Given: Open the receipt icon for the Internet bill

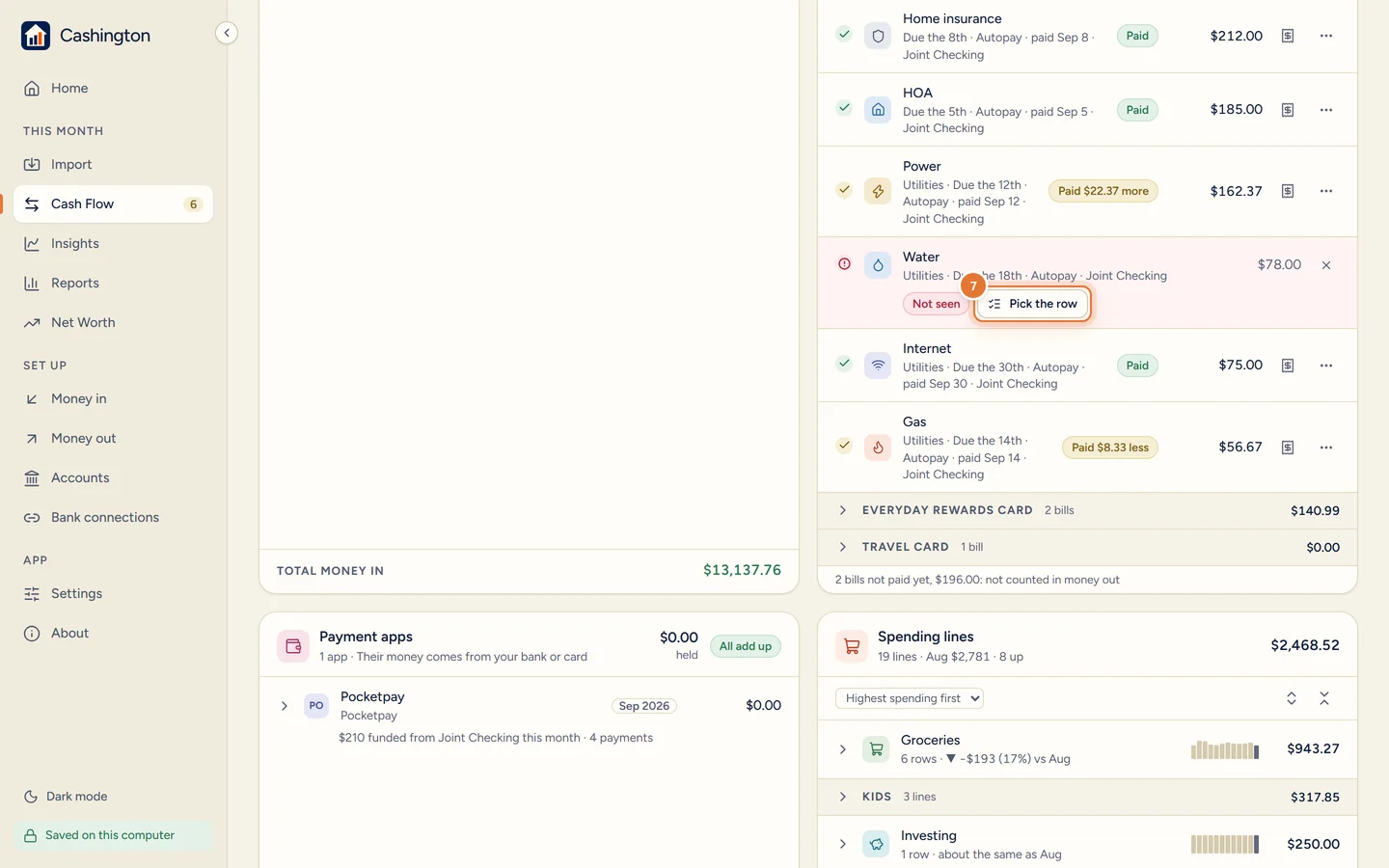Looking at the screenshot, I should 1288,366.
